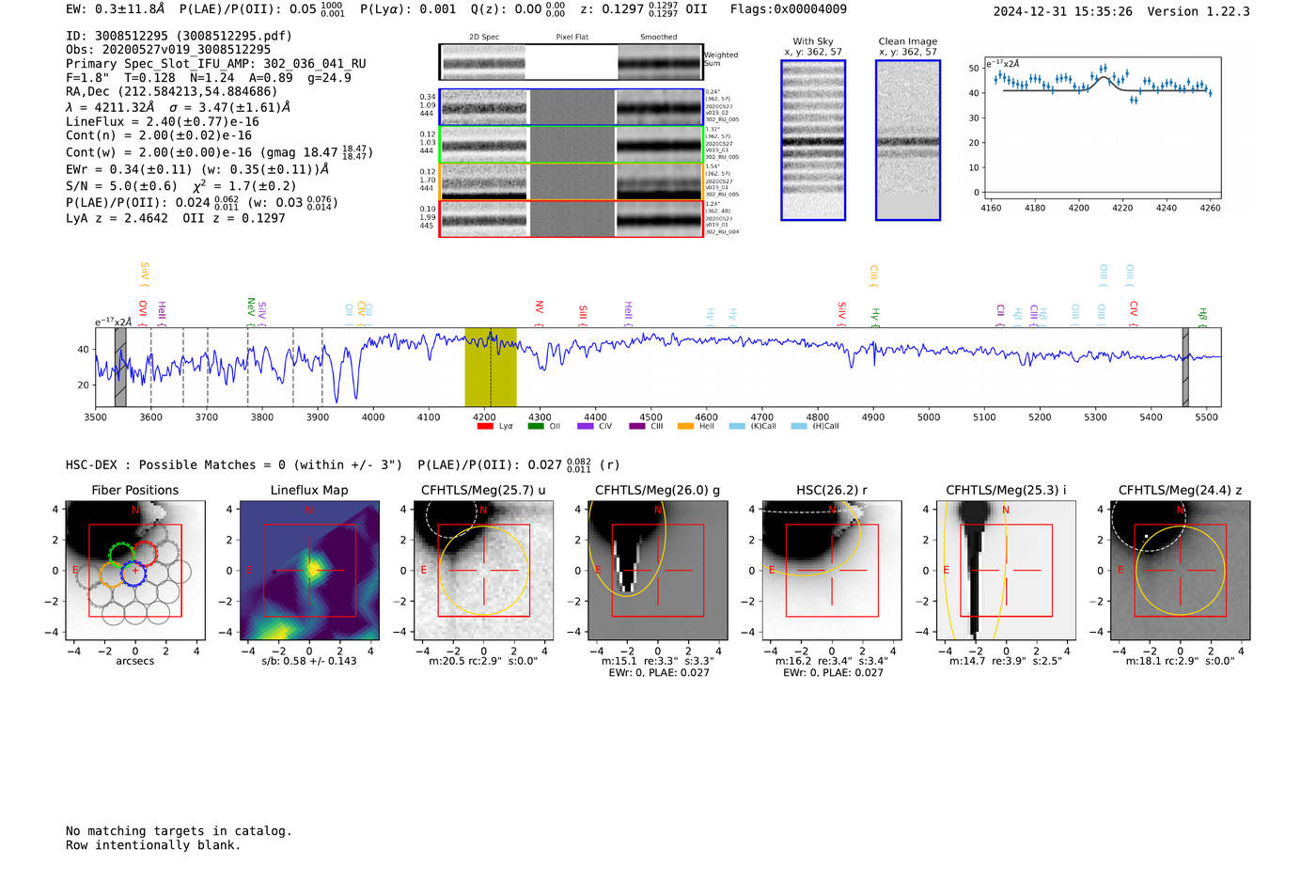
Task: Click the Cont(n) = 2.00(±0.02)e-16 text
Action: click(x=159, y=135)
